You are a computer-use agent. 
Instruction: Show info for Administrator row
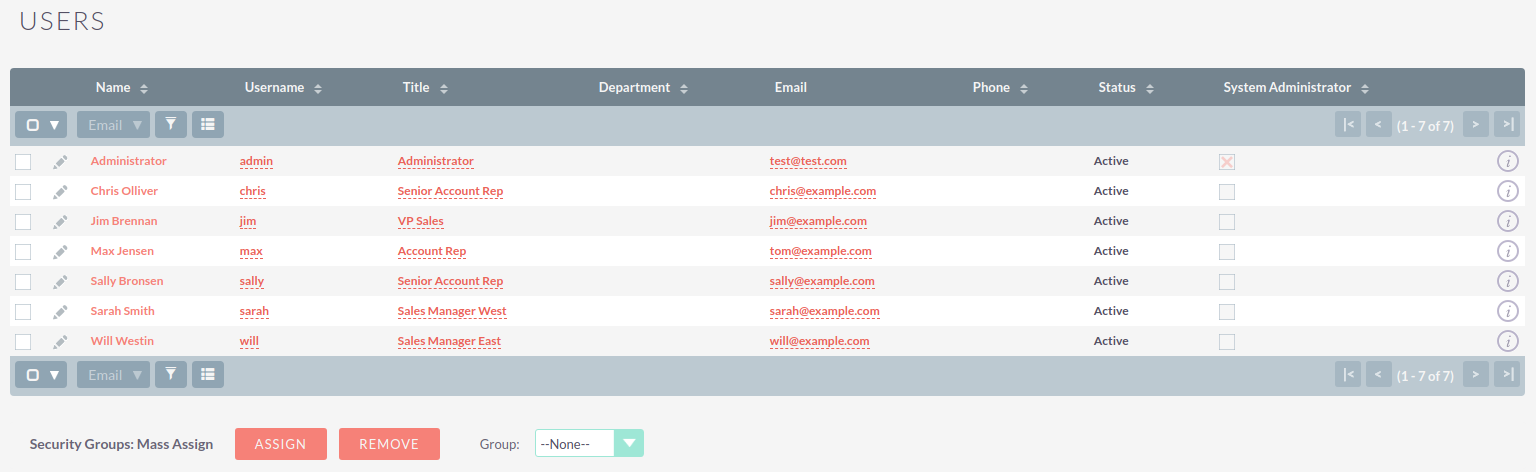pos(1507,161)
